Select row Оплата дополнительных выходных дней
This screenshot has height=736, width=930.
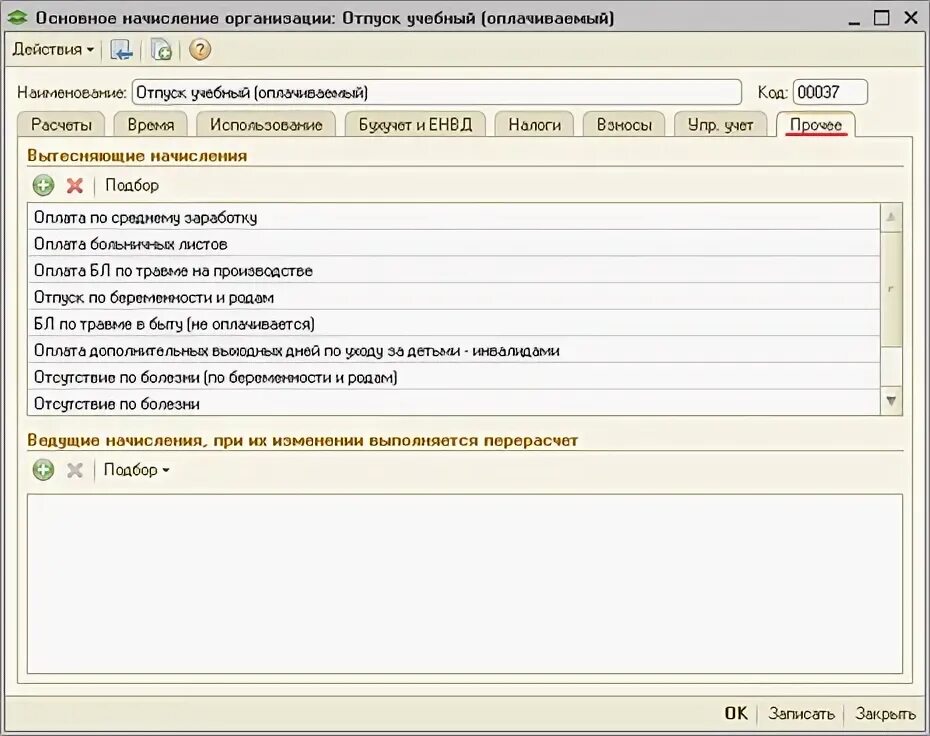(454, 351)
